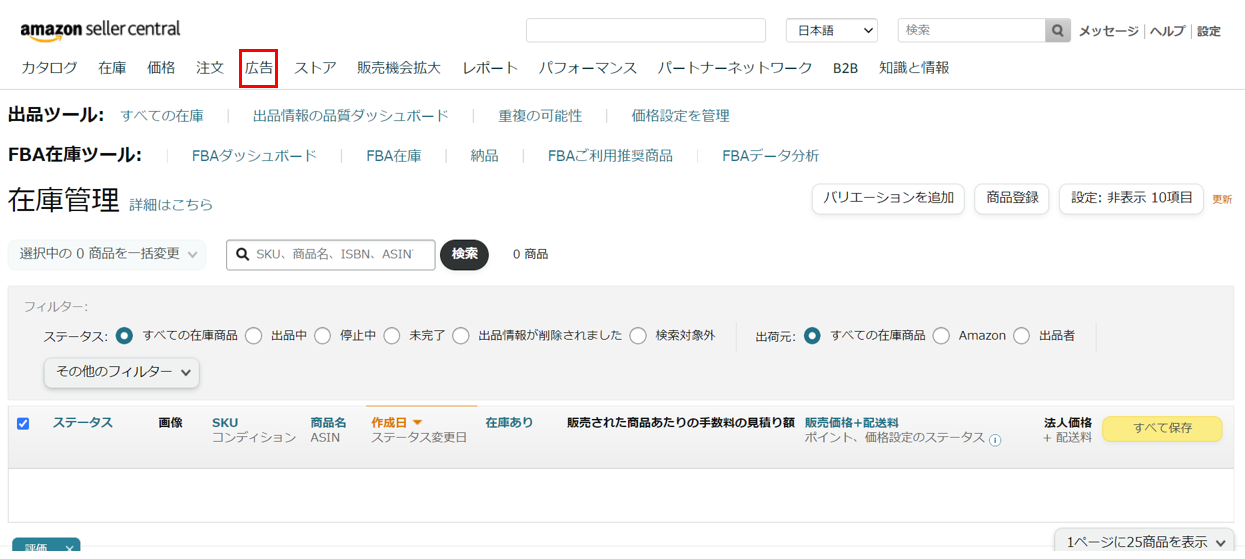The height and width of the screenshot is (559, 1245).
Task: Select 出荷元 filter すべての在庫商品
Action: [x=812, y=336]
